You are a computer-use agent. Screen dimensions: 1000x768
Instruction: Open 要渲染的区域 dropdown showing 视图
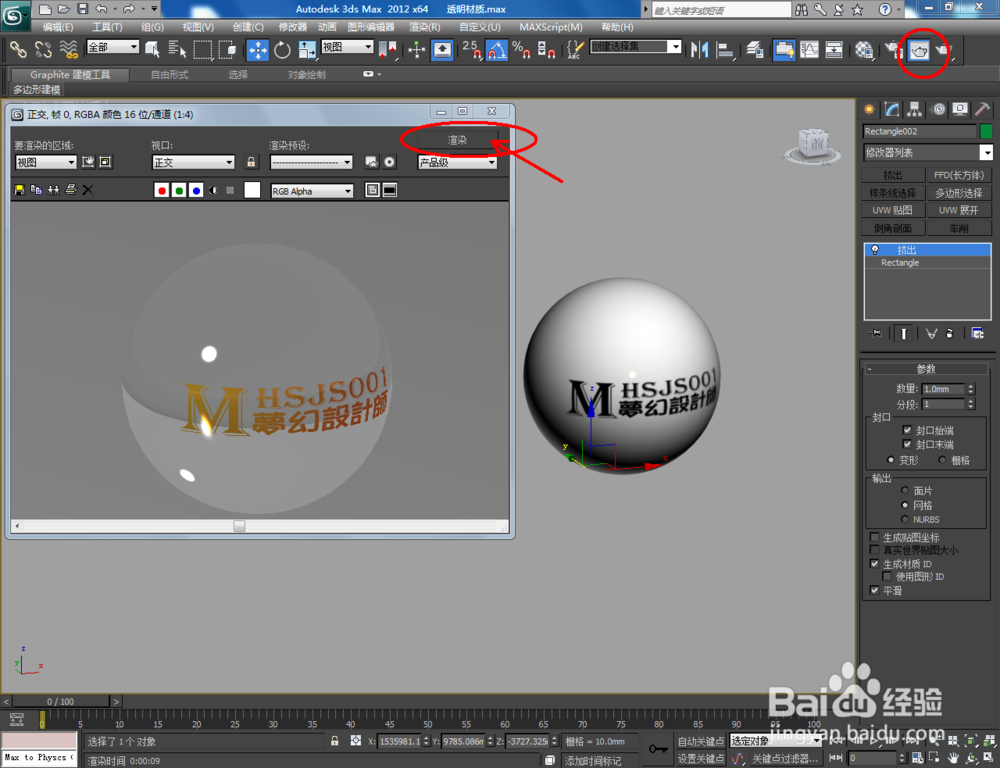[45, 163]
